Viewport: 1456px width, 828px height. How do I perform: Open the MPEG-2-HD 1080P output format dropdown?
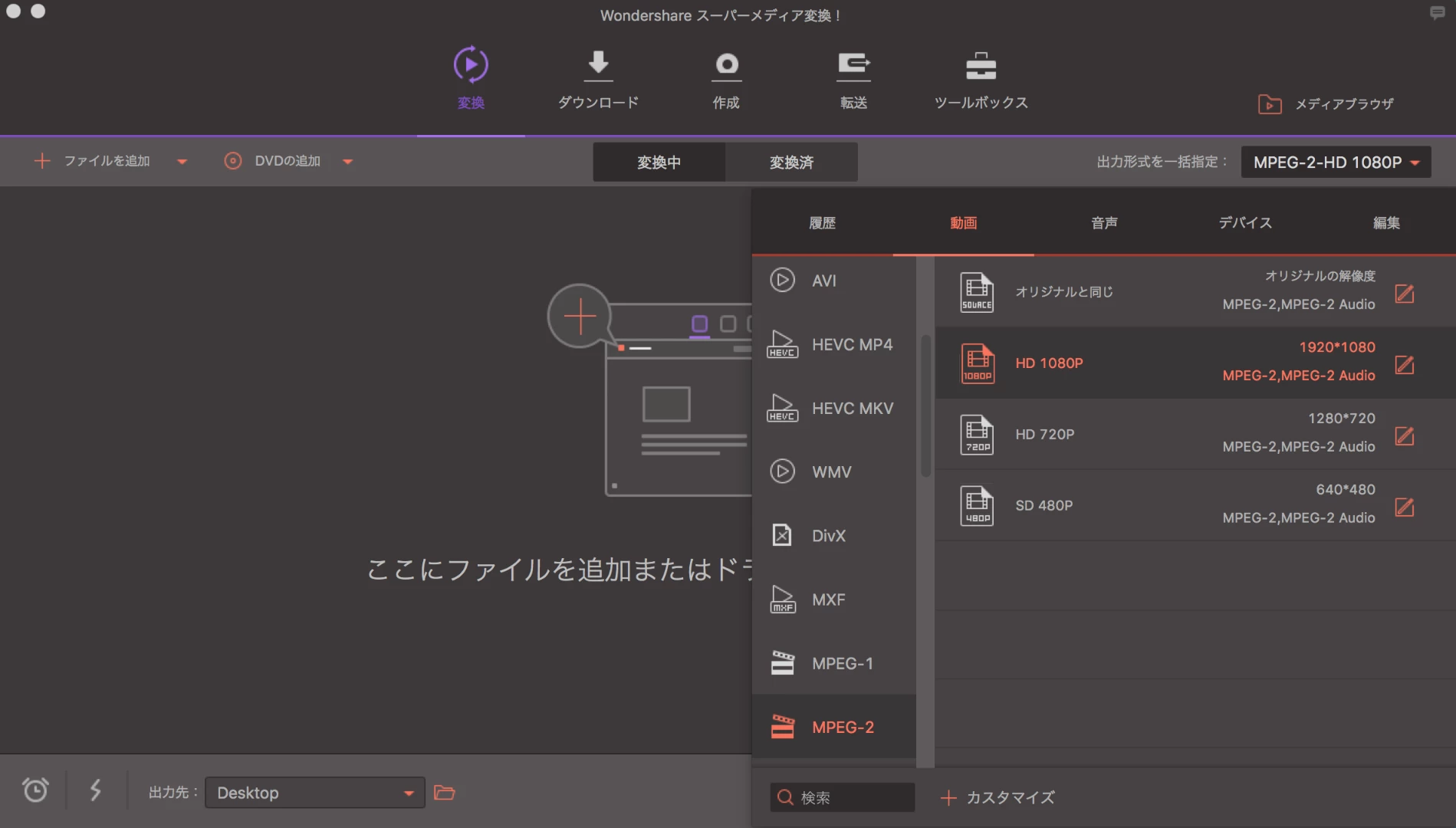click(1336, 163)
